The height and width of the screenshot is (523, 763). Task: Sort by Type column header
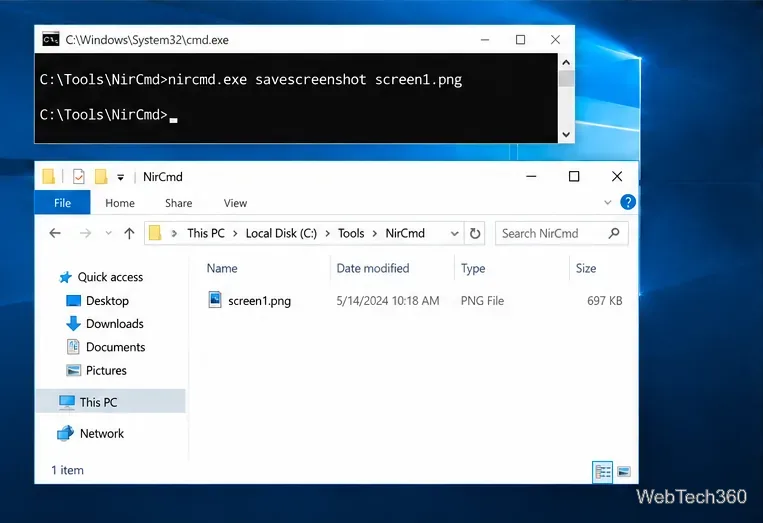(473, 269)
